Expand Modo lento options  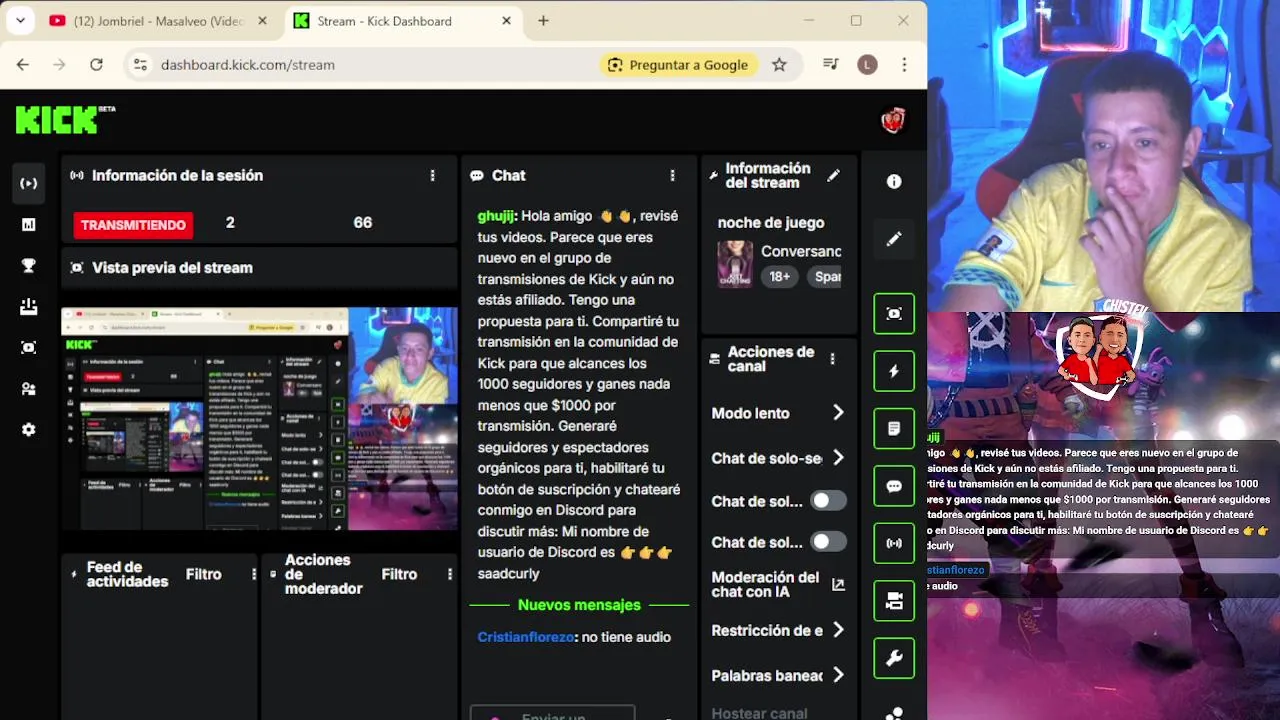coord(838,412)
